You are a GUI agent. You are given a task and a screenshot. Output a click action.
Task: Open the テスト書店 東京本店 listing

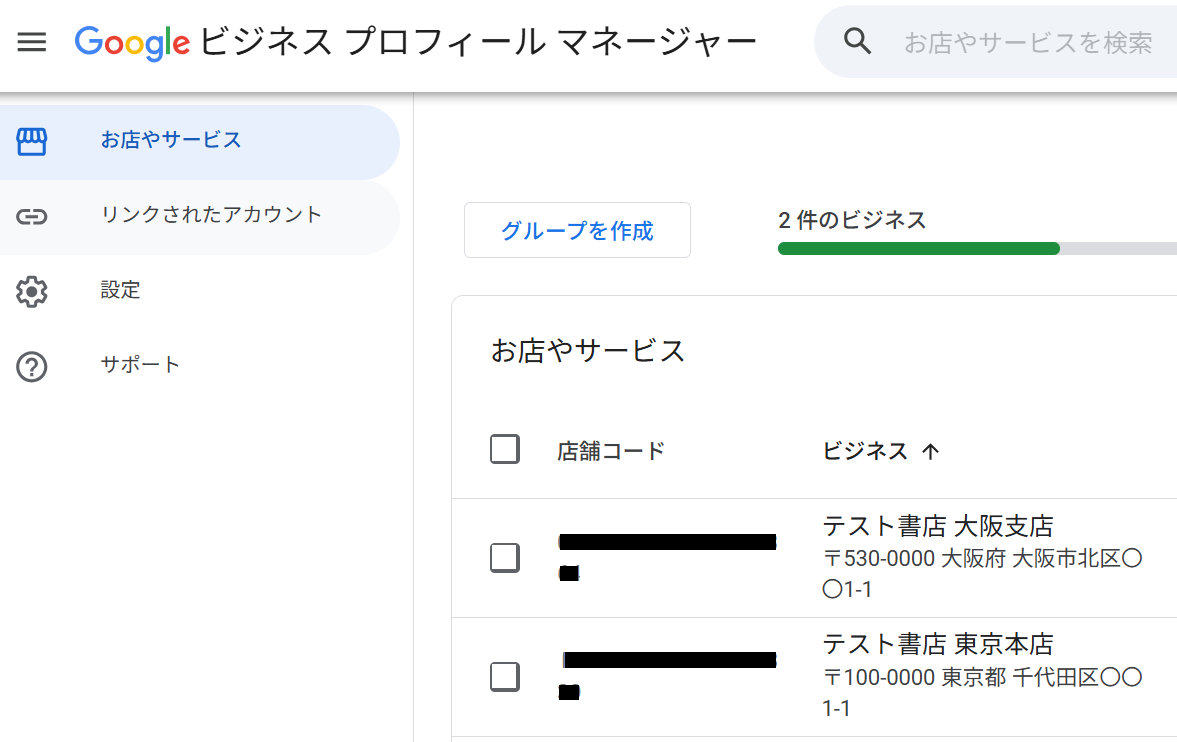click(x=937, y=644)
